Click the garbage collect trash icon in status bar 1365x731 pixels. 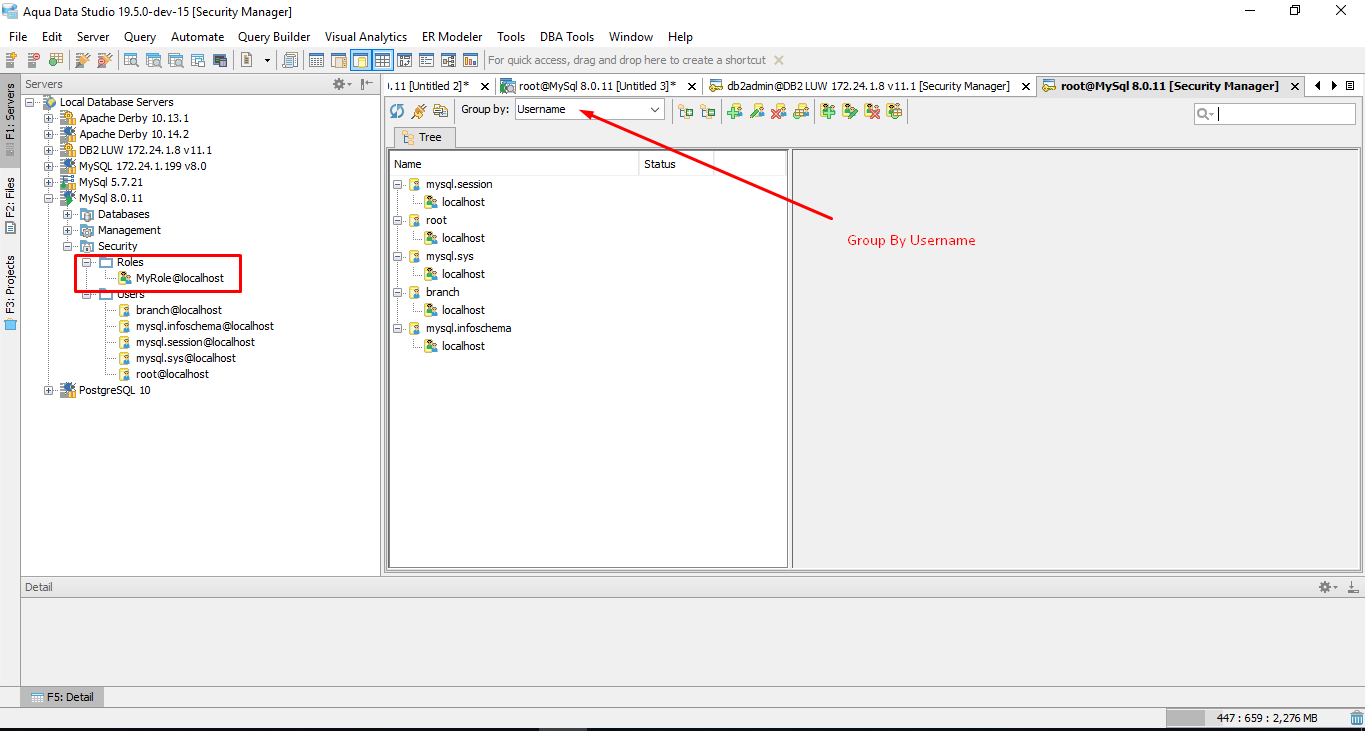point(1355,718)
